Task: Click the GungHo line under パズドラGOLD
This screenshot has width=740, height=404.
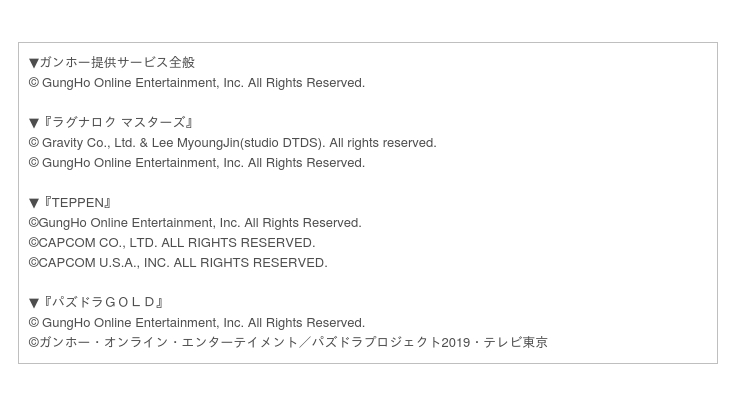Action: pos(197,322)
